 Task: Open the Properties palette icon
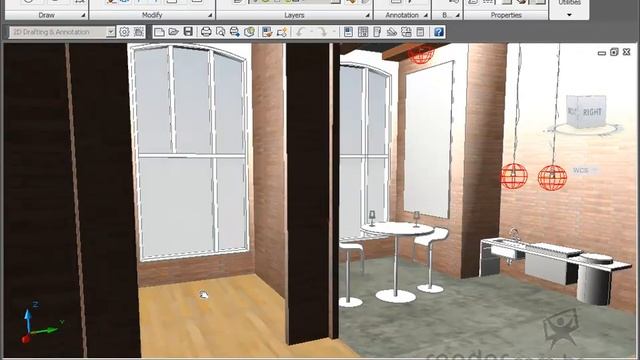pos(348,32)
